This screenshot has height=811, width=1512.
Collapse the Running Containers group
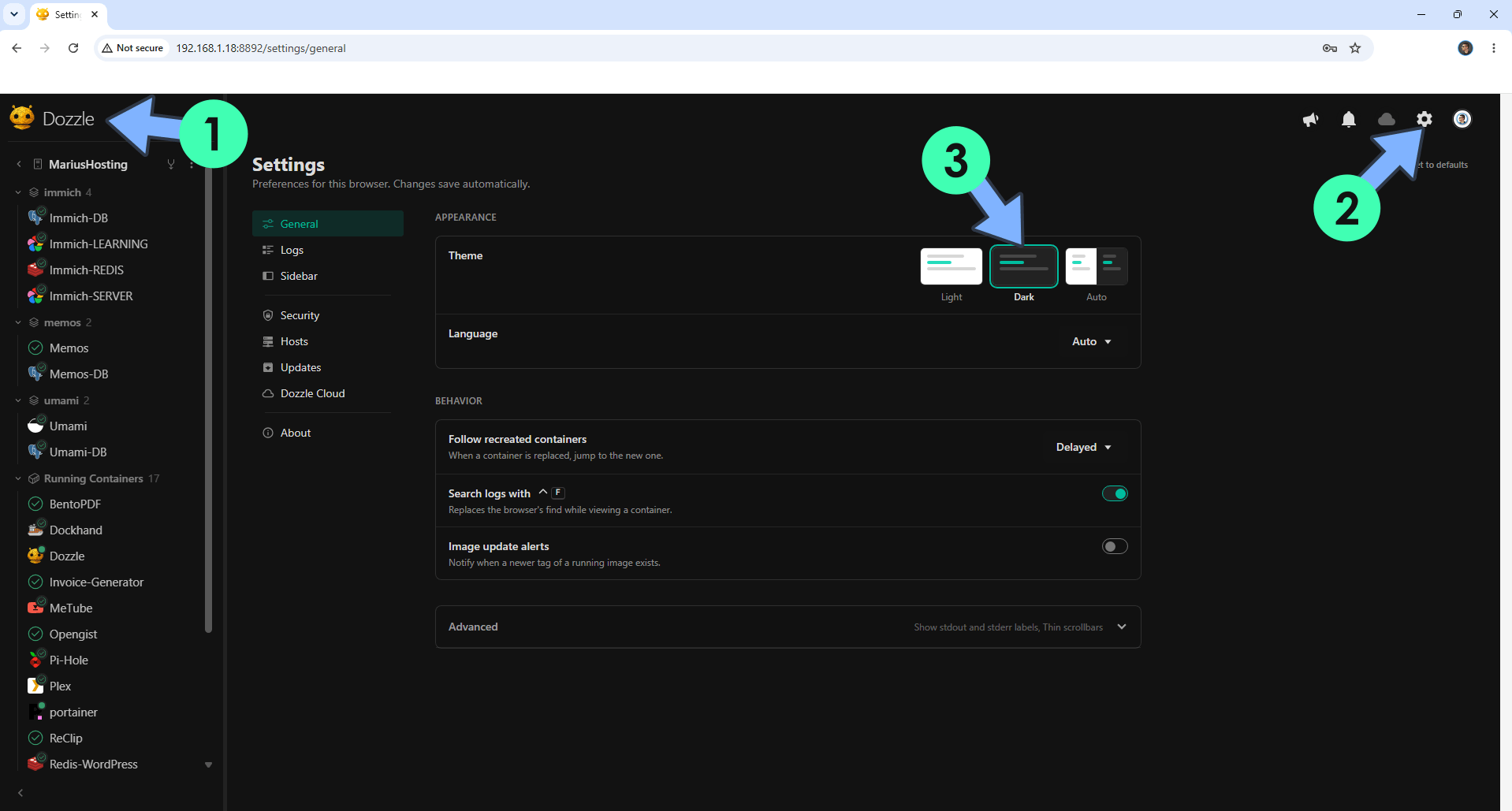[18, 478]
